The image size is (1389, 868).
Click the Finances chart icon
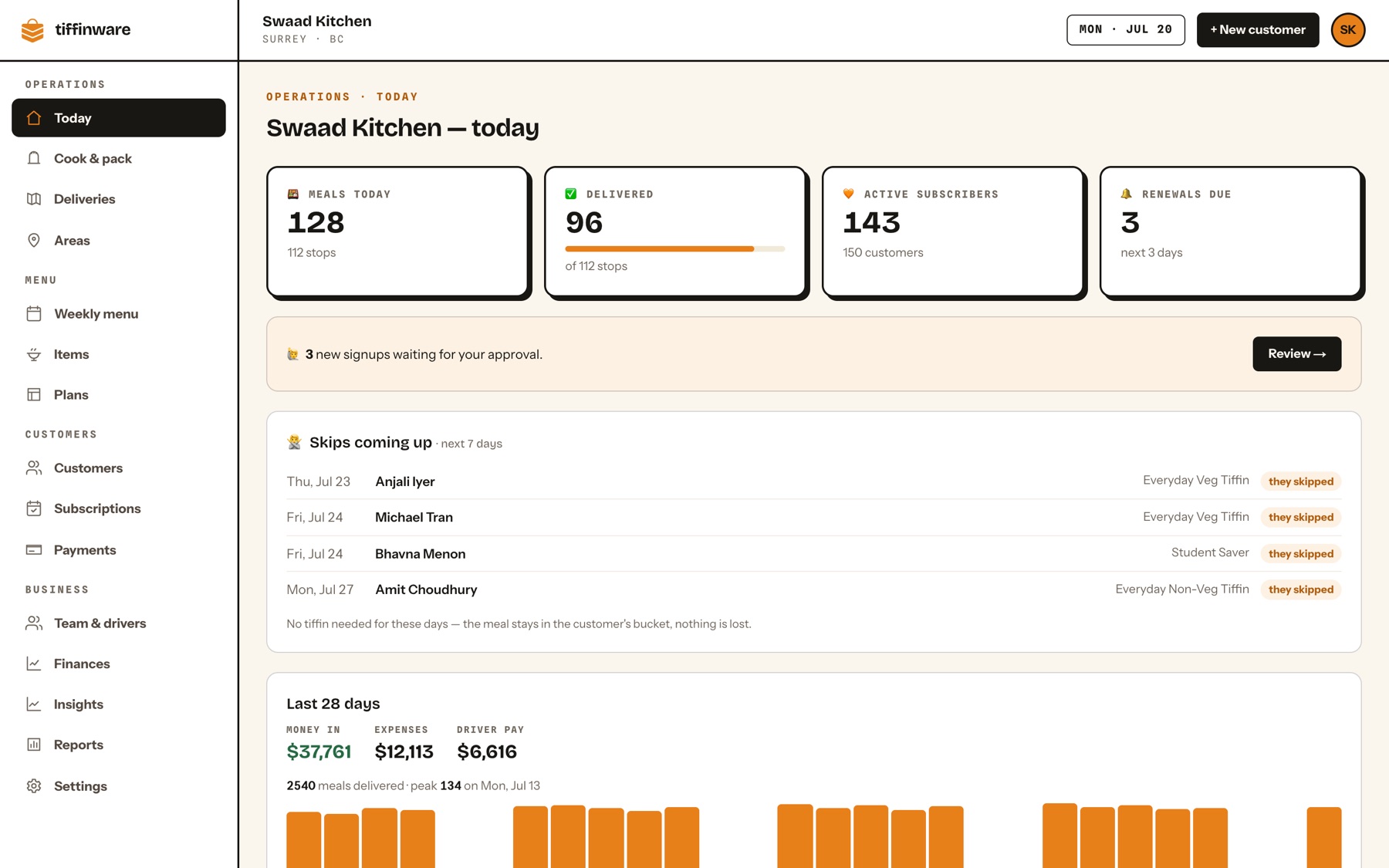(34, 664)
